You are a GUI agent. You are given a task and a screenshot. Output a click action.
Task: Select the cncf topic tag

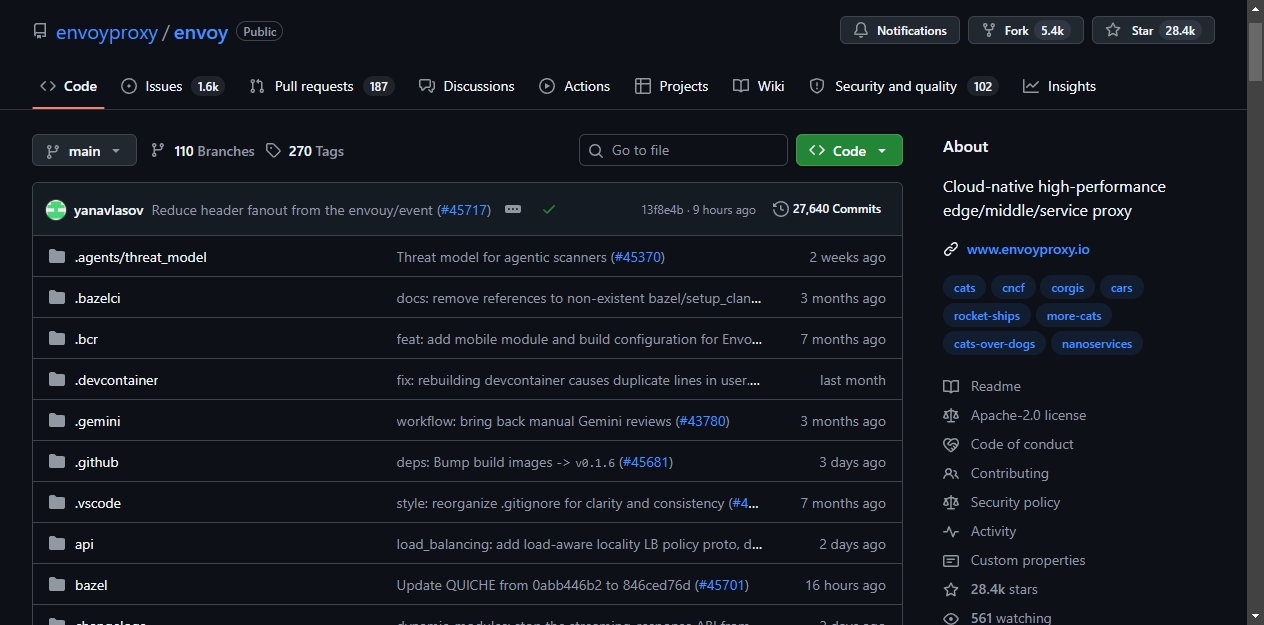(x=1013, y=288)
